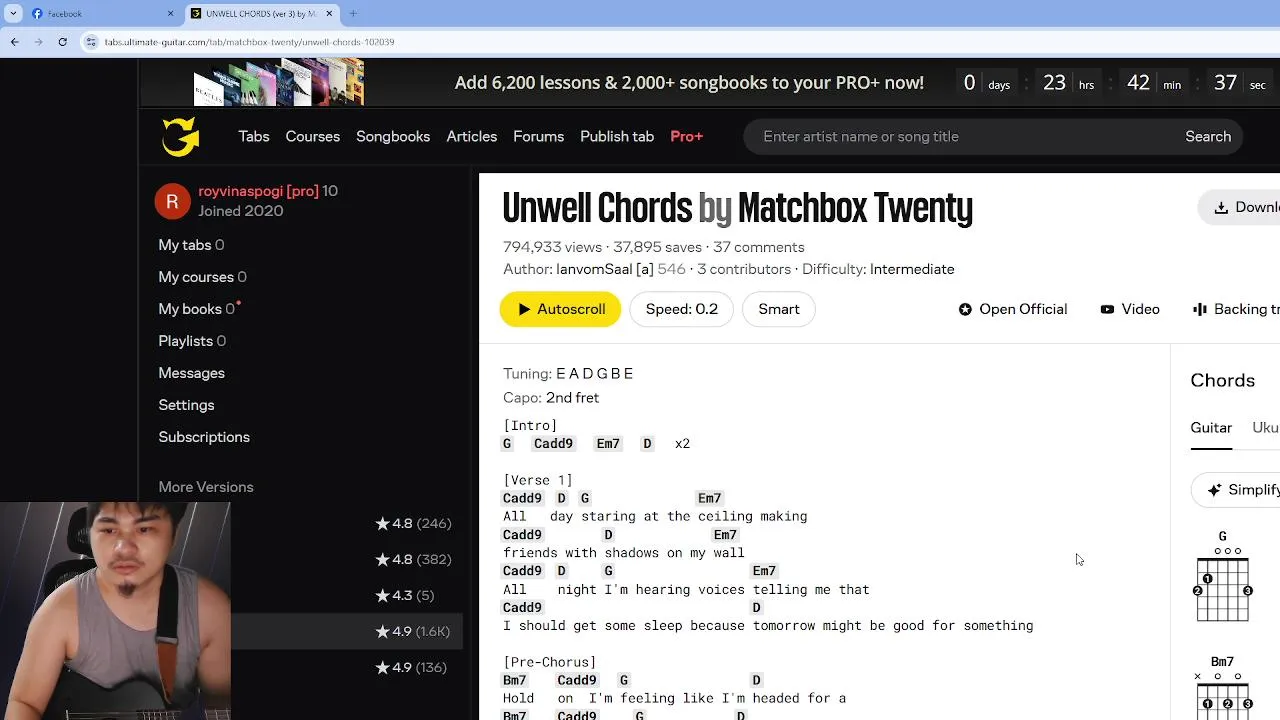Click Em7 chord in Intro line
This screenshot has height=720, width=1280.
pyautogui.click(x=608, y=443)
